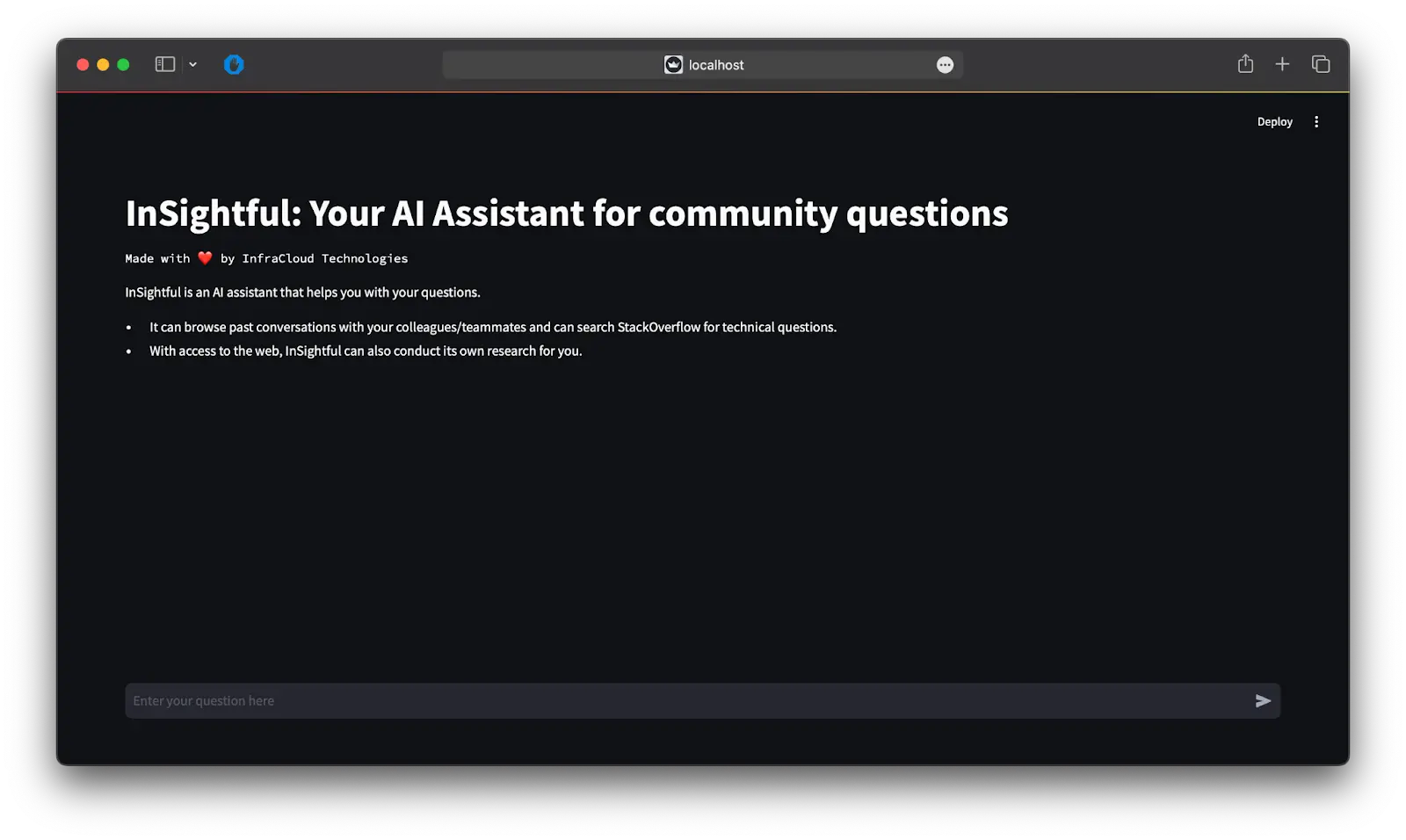Submit question with send arrow icon
Image resolution: width=1406 pixels, height=840 pixels.
pos(1263,700)
